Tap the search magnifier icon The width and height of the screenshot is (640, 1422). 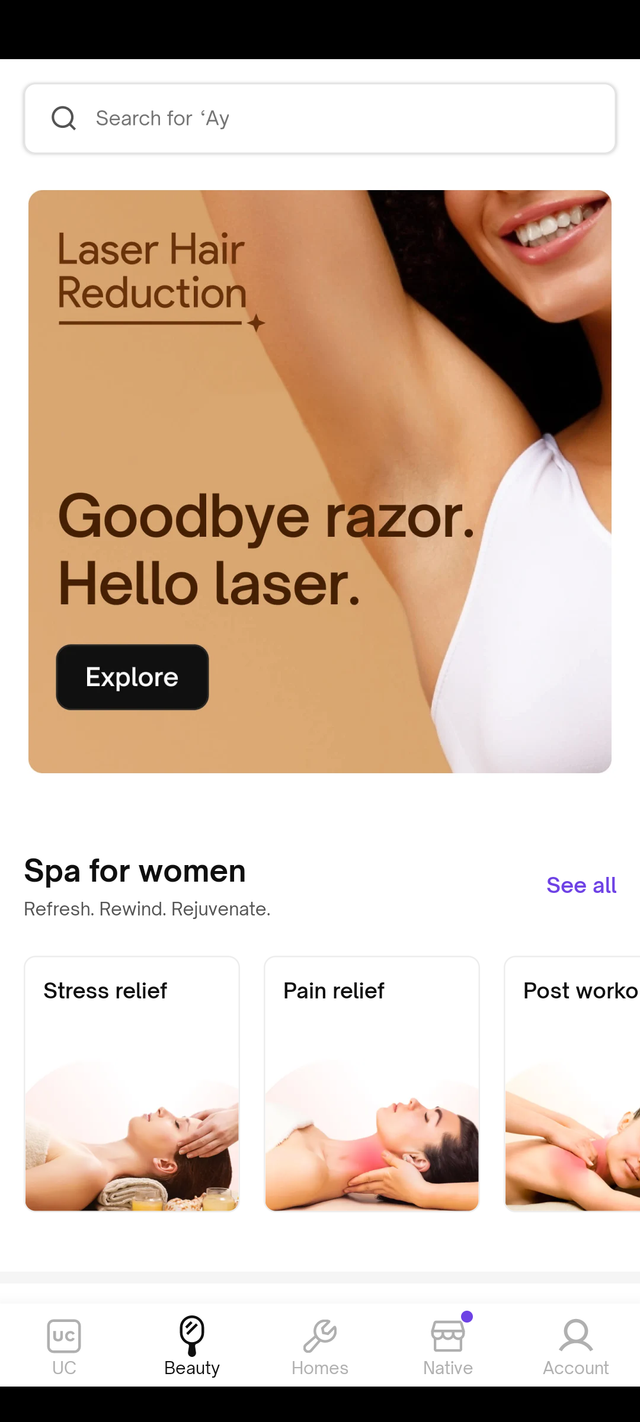point(63,118)
